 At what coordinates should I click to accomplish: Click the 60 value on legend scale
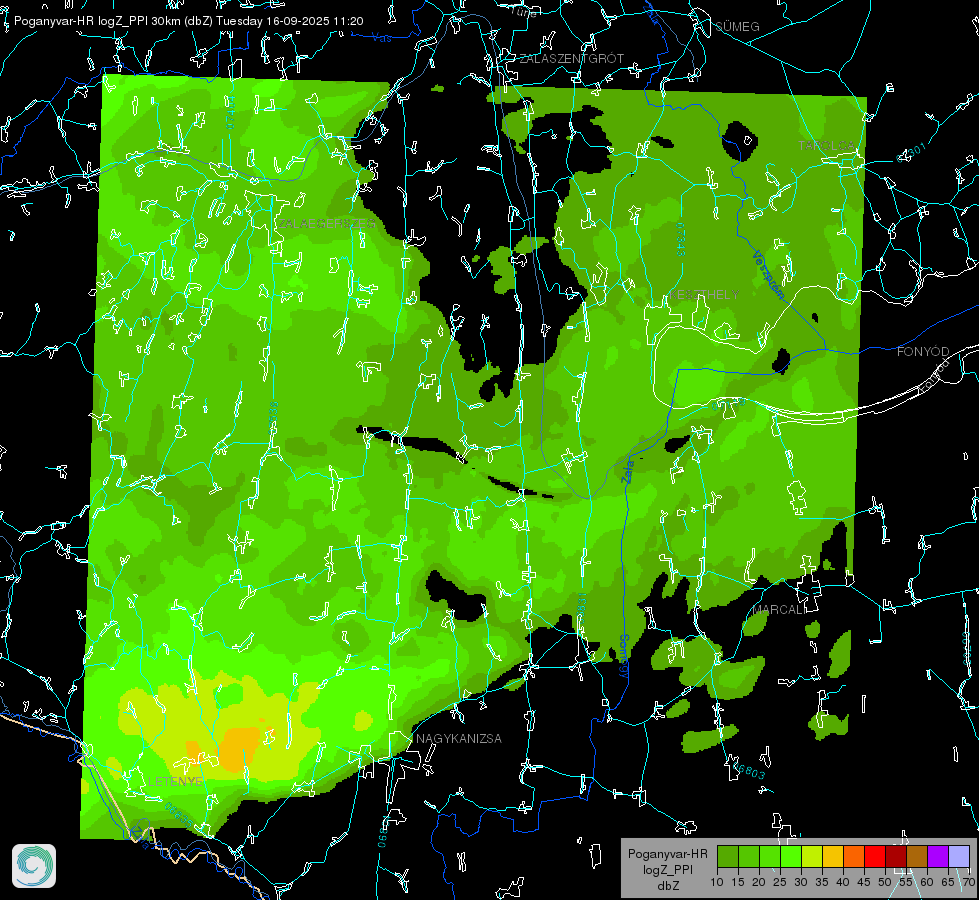click(x=927, y=882)
